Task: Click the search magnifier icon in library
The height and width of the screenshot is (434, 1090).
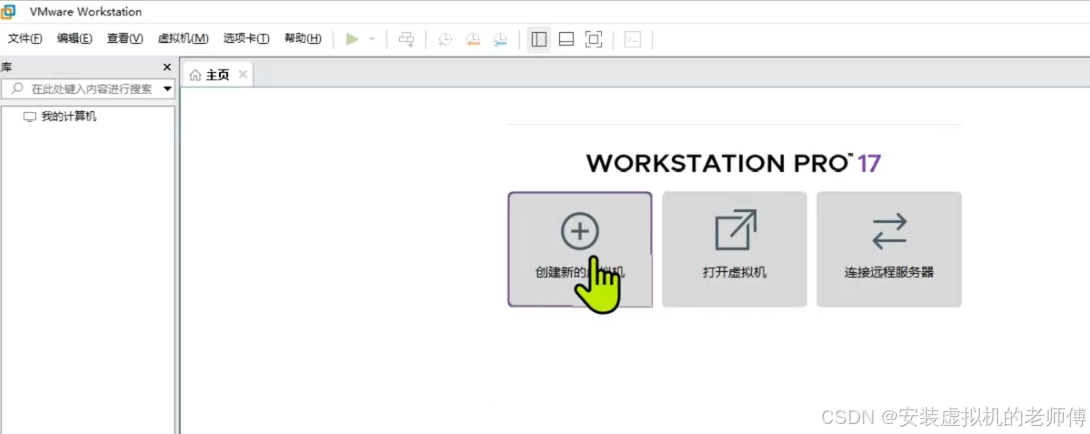Action: [x=18, y=89]
